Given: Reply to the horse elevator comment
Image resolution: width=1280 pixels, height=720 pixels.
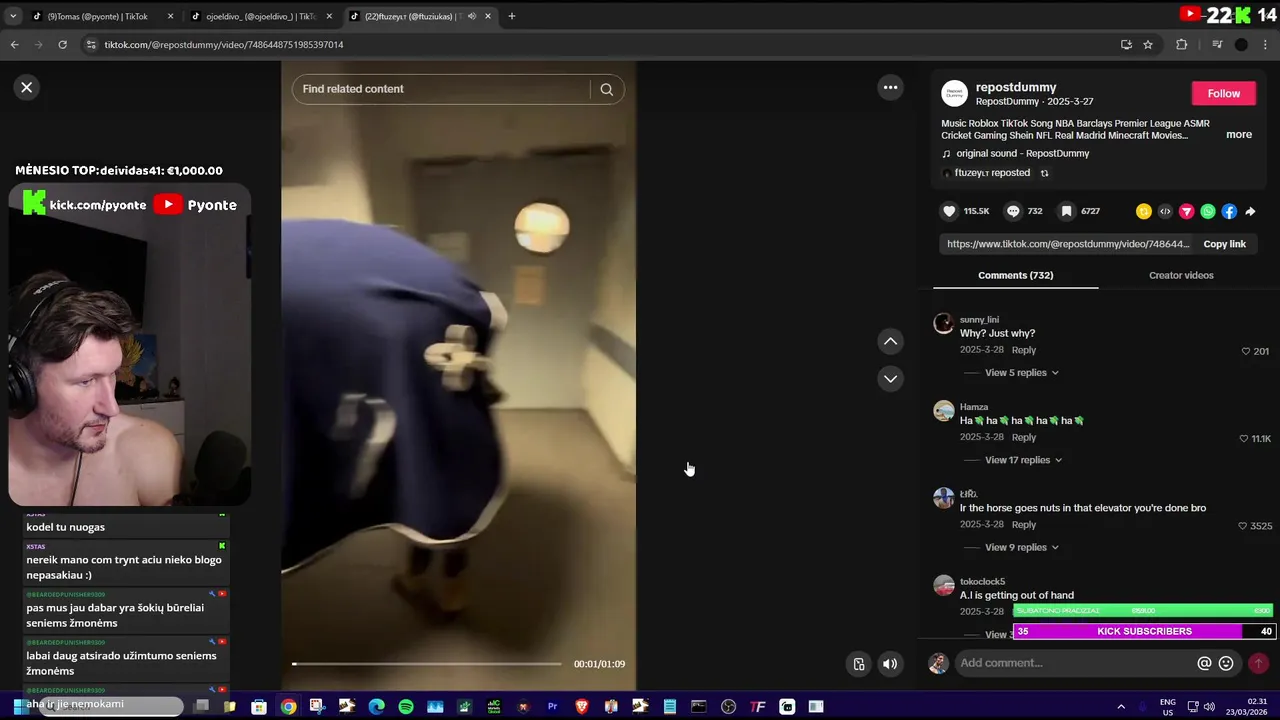Looking at the screenshot, I should point(1023,524).
